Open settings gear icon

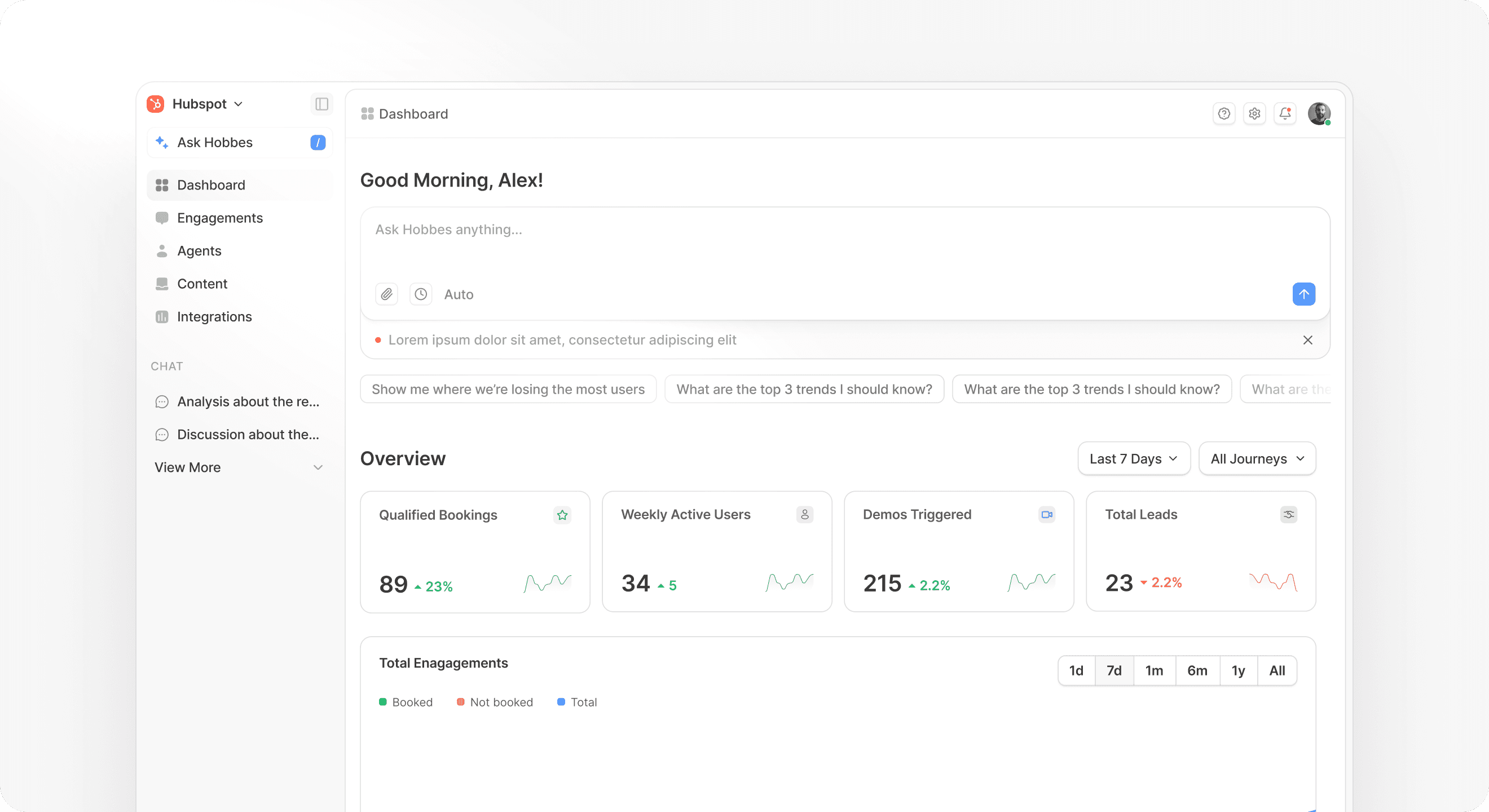1254,114
